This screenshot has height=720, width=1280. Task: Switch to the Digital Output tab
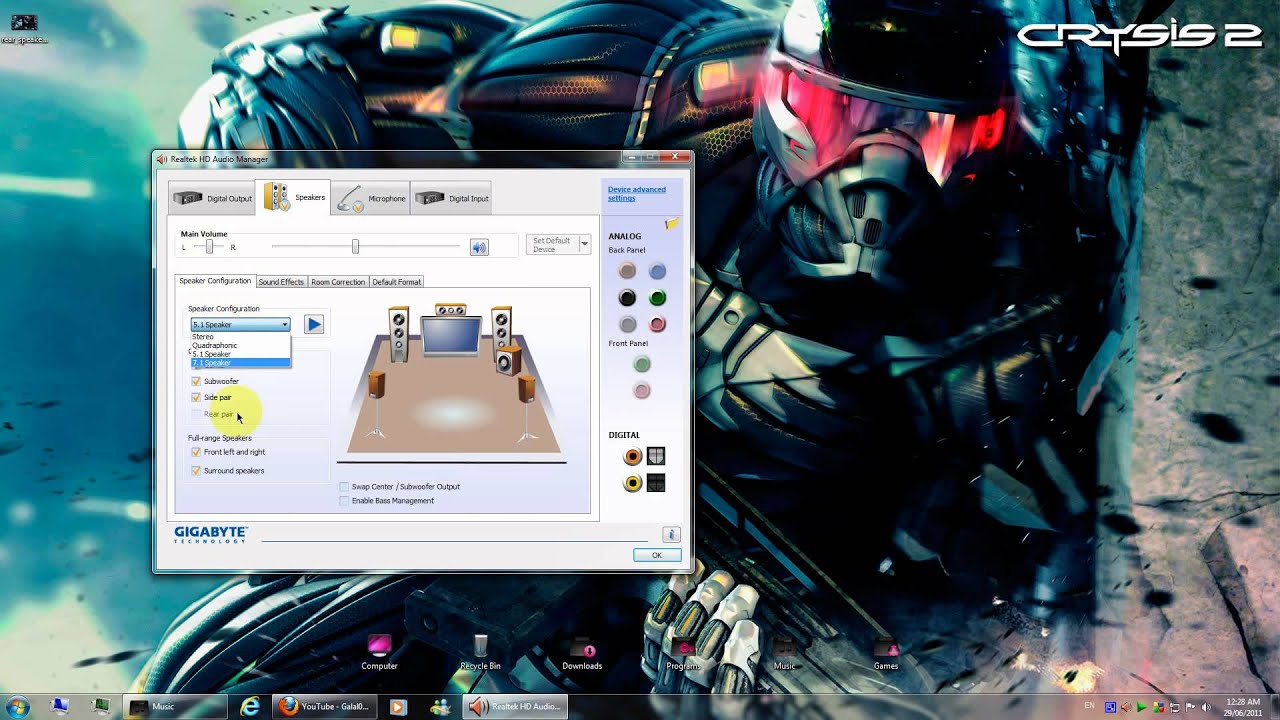coord(212,198)
